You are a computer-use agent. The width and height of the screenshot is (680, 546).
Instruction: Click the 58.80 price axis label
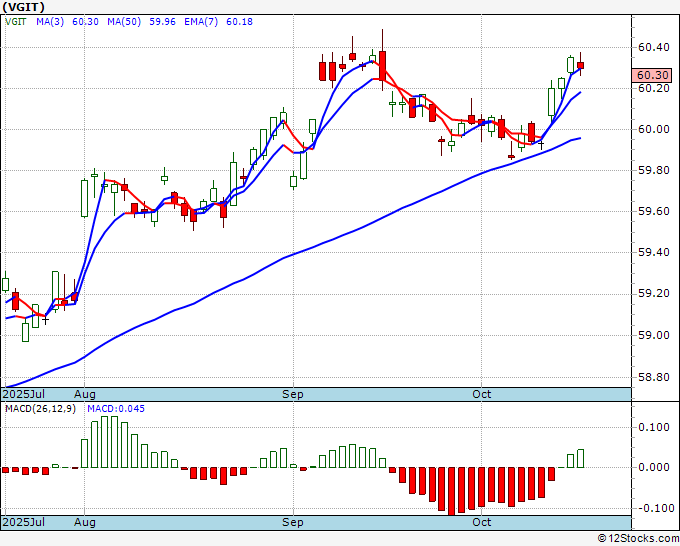[x=654, y=377]
